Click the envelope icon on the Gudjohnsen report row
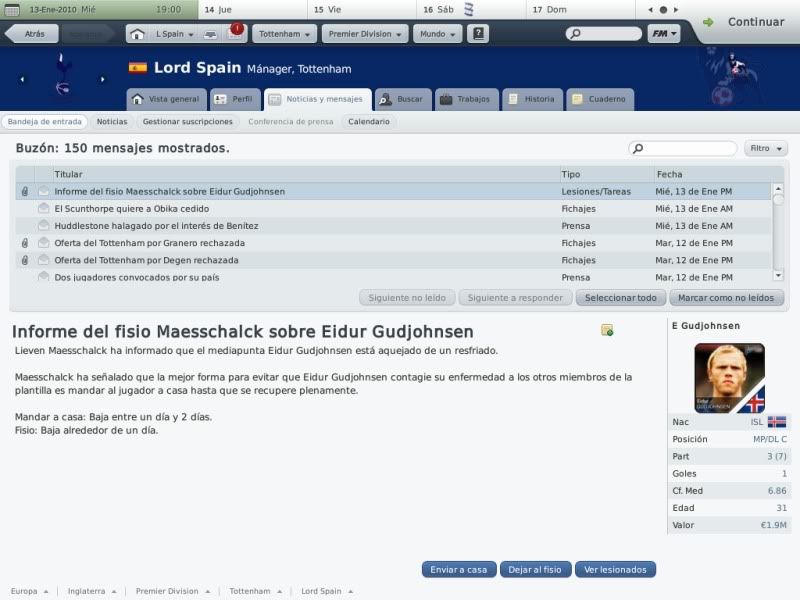Image resolution: width=800 pixels, height=600 pixels. (44, 191)
